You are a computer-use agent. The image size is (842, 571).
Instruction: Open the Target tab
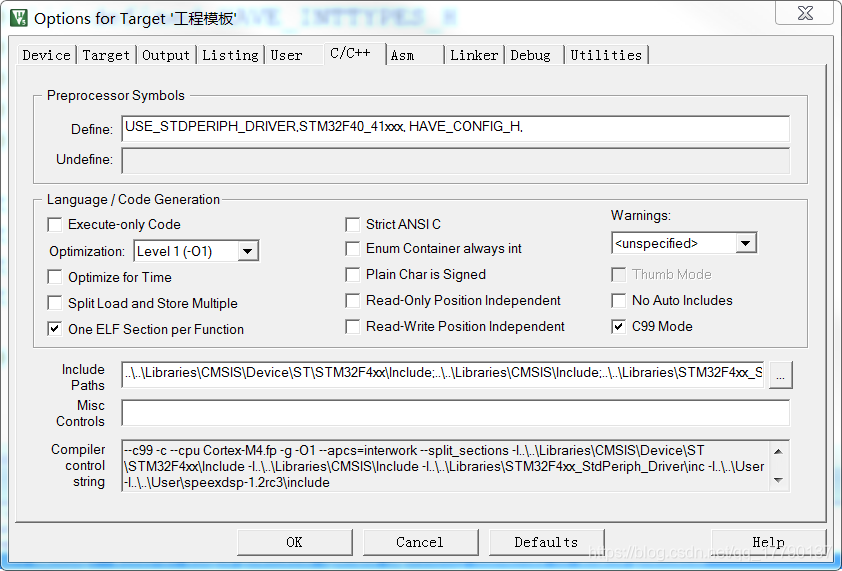click(x=106, y=55)
